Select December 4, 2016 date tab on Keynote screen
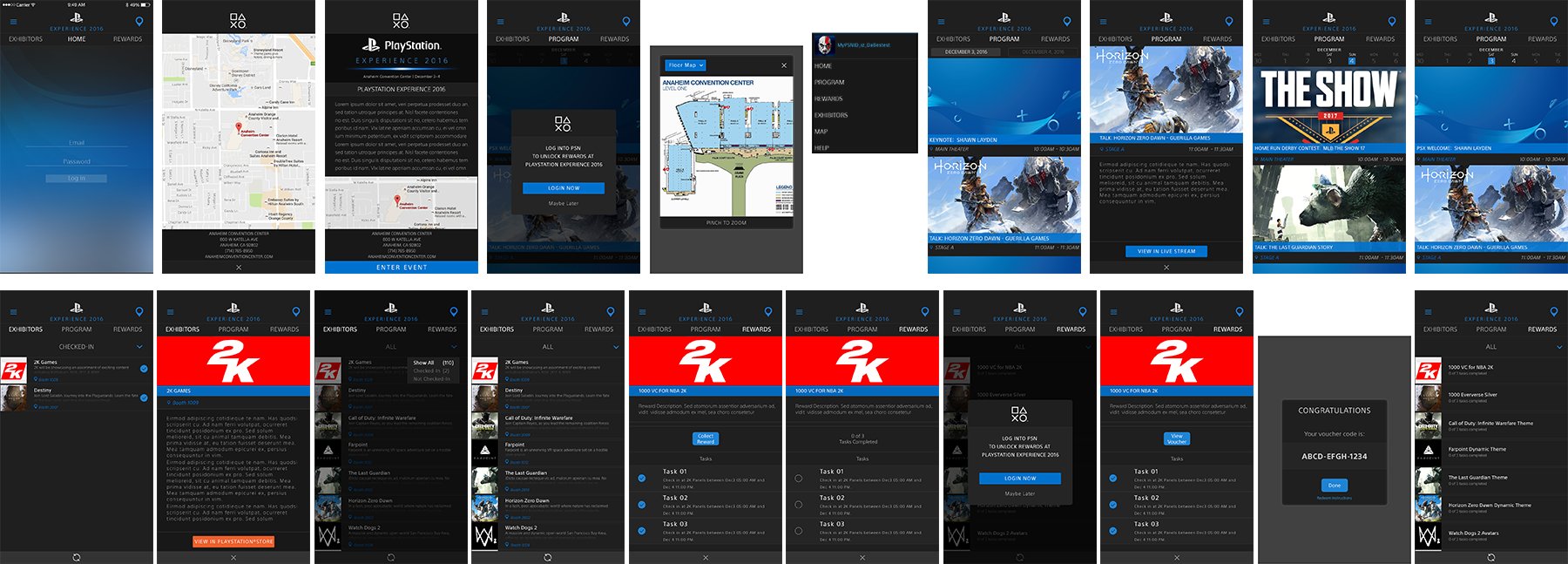Screen dimensions: 1568x564 click(x=1043, y=51)
